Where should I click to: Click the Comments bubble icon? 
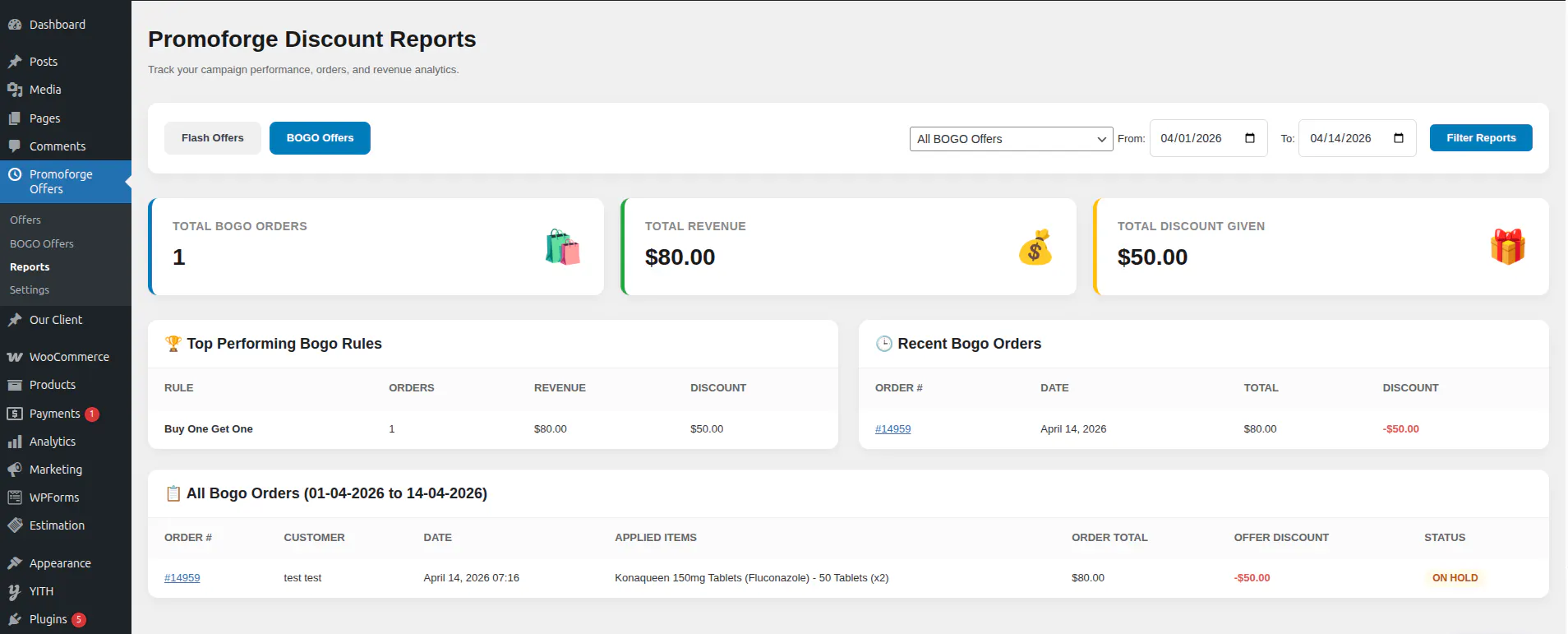[x=15, y=146]
